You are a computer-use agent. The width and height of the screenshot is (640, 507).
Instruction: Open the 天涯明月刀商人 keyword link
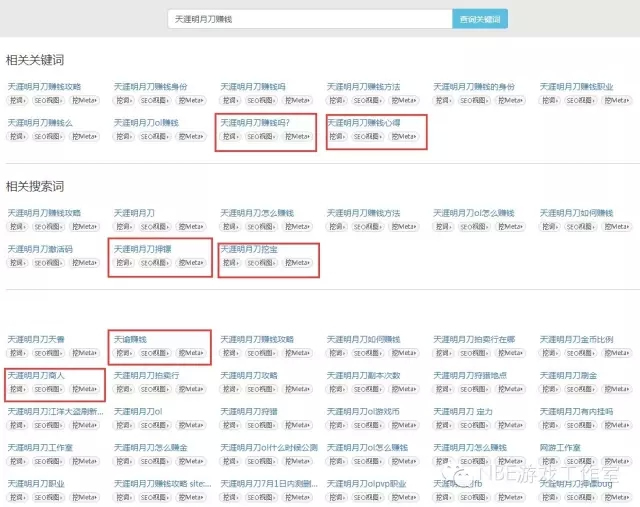[36, 376]
